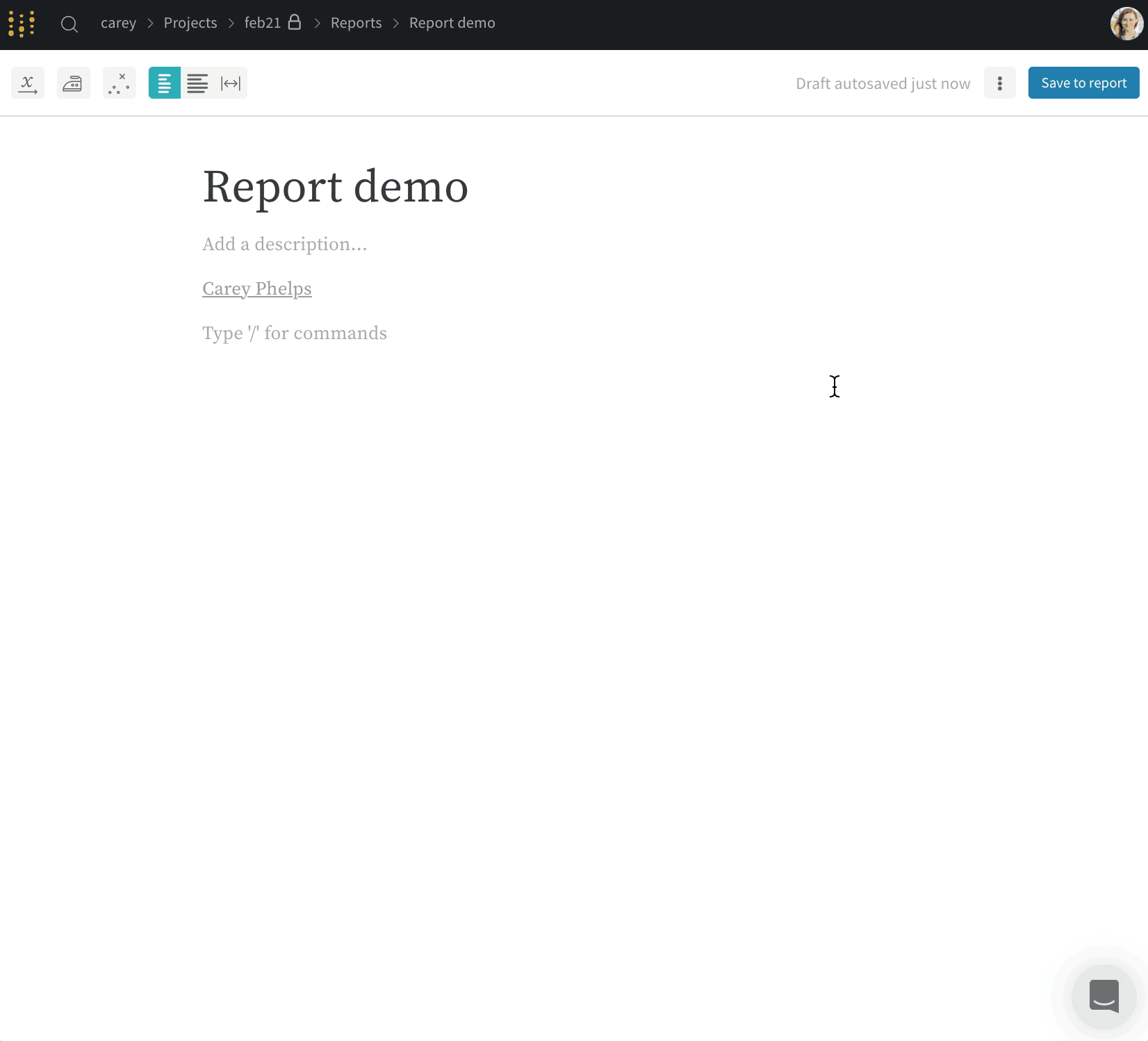The height and width of the screenshot is (1041, 1148).
Task: Click the search magnifier icon
Action: 69,23
